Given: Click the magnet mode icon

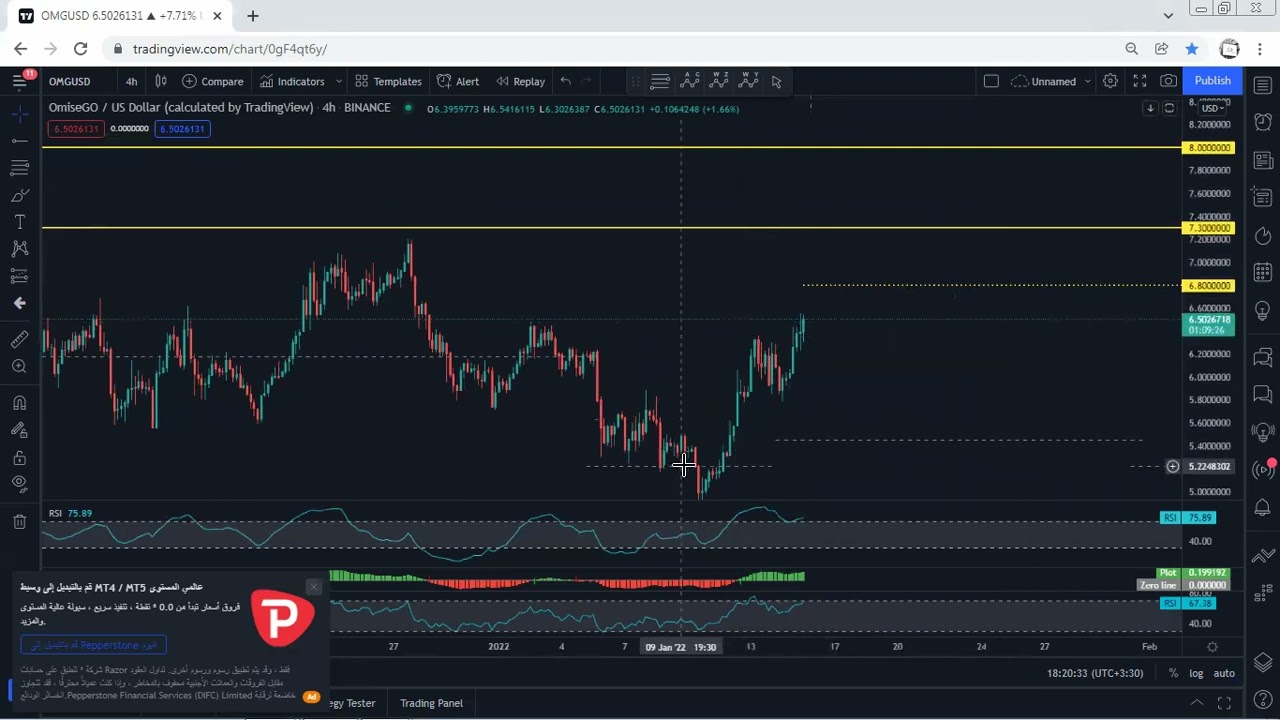Looking at the screenshot, I should point(19,403).
